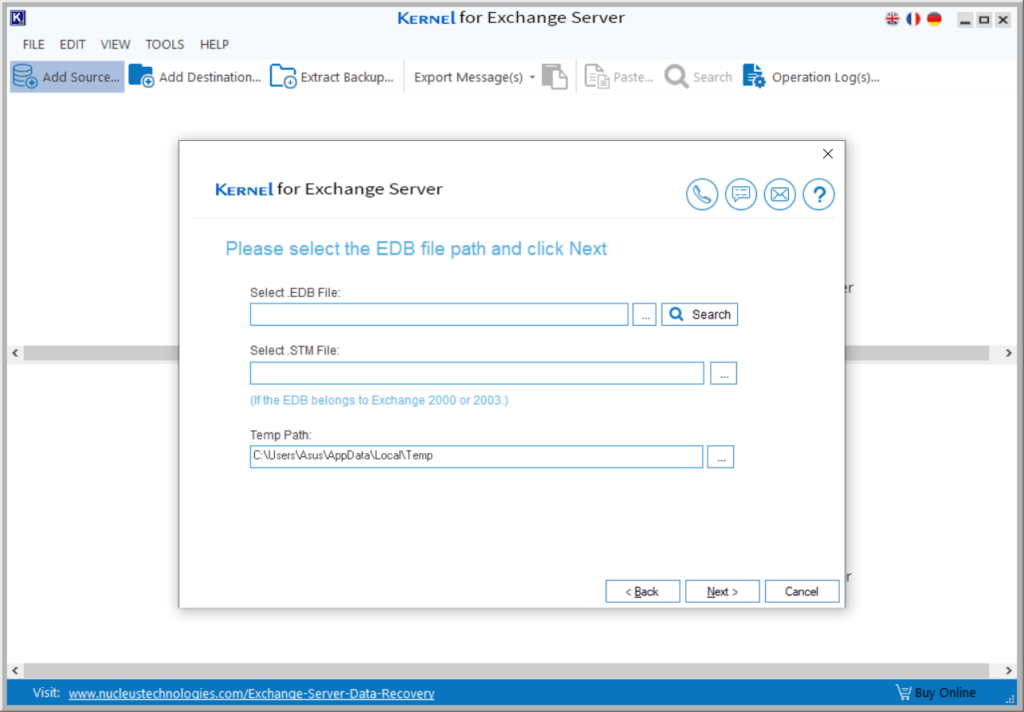The height and width of the screenshot is (712, 1024).
Task: Click middle scrollbar right arrow
Action: tap(1008, 353)
